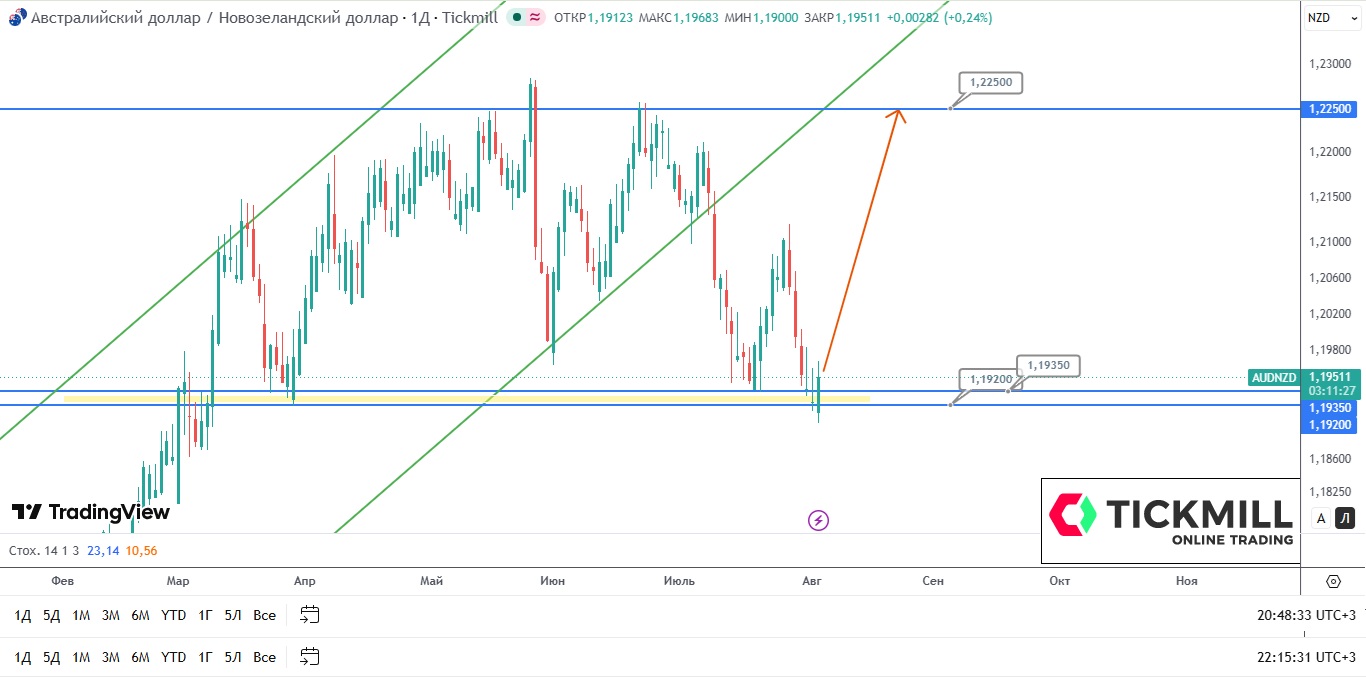The height and width of the screenshot is (677, 1366).
Task: Select Все range in the 22:15:31 row
Action: [x=264, y=657]
